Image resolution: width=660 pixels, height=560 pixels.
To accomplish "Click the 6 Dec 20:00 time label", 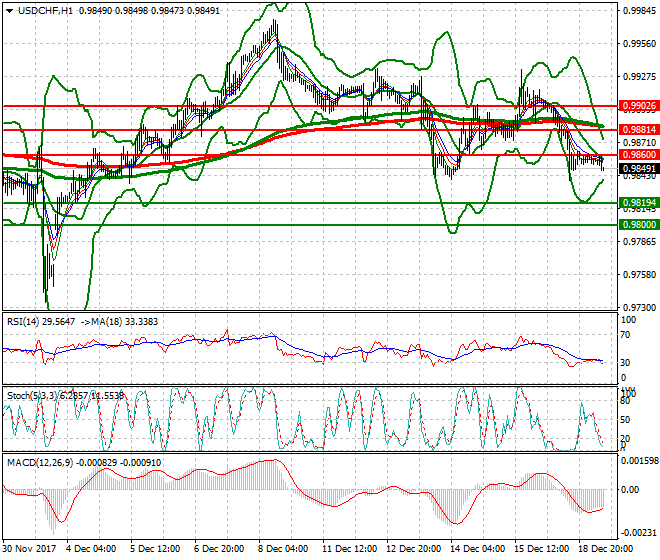I will [219, 549].
